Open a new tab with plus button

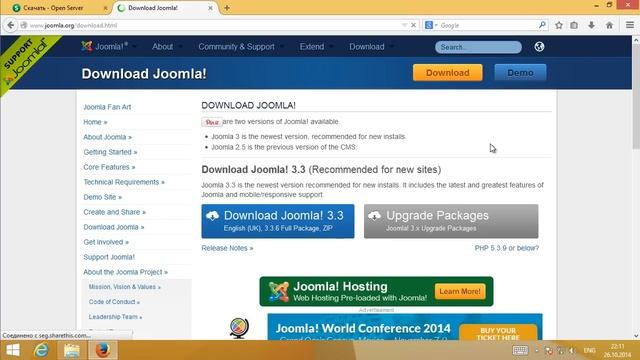coord(227,8)
